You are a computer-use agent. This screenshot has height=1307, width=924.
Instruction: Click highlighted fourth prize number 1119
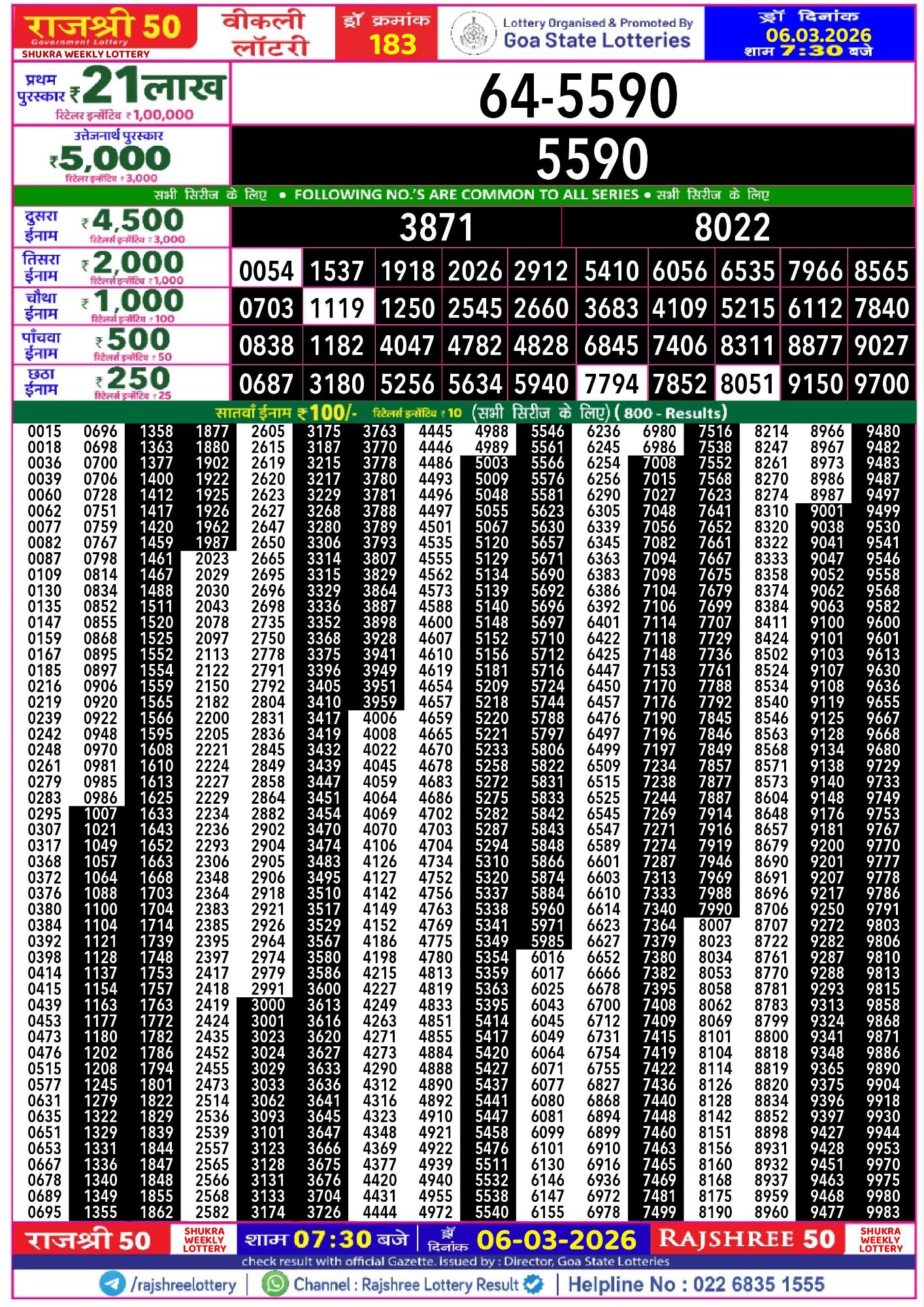(337, 308)
